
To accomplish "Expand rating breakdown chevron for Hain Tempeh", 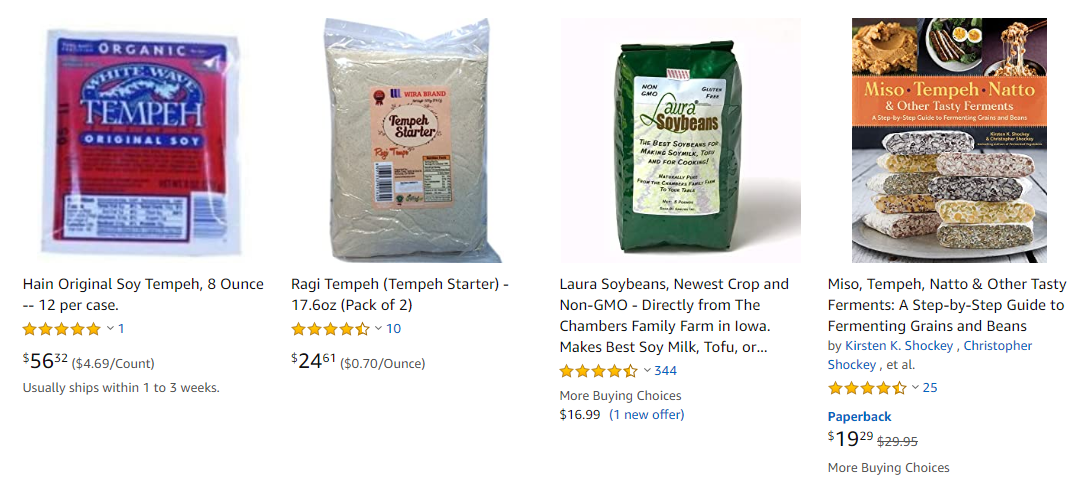I will [x=109, y=329].
